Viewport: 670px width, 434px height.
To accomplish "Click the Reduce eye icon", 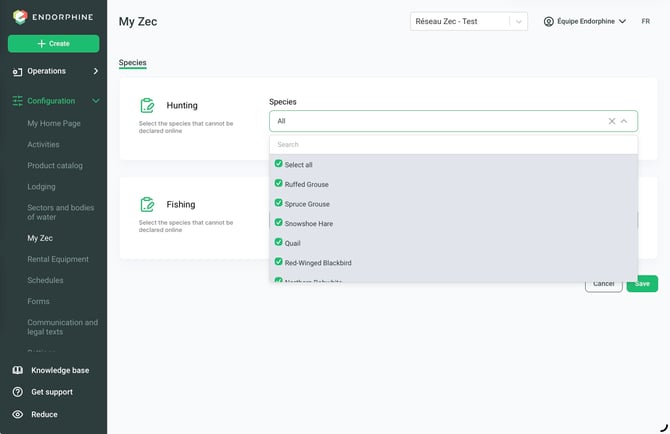I will pyautogui.click(x=18, y=414).
